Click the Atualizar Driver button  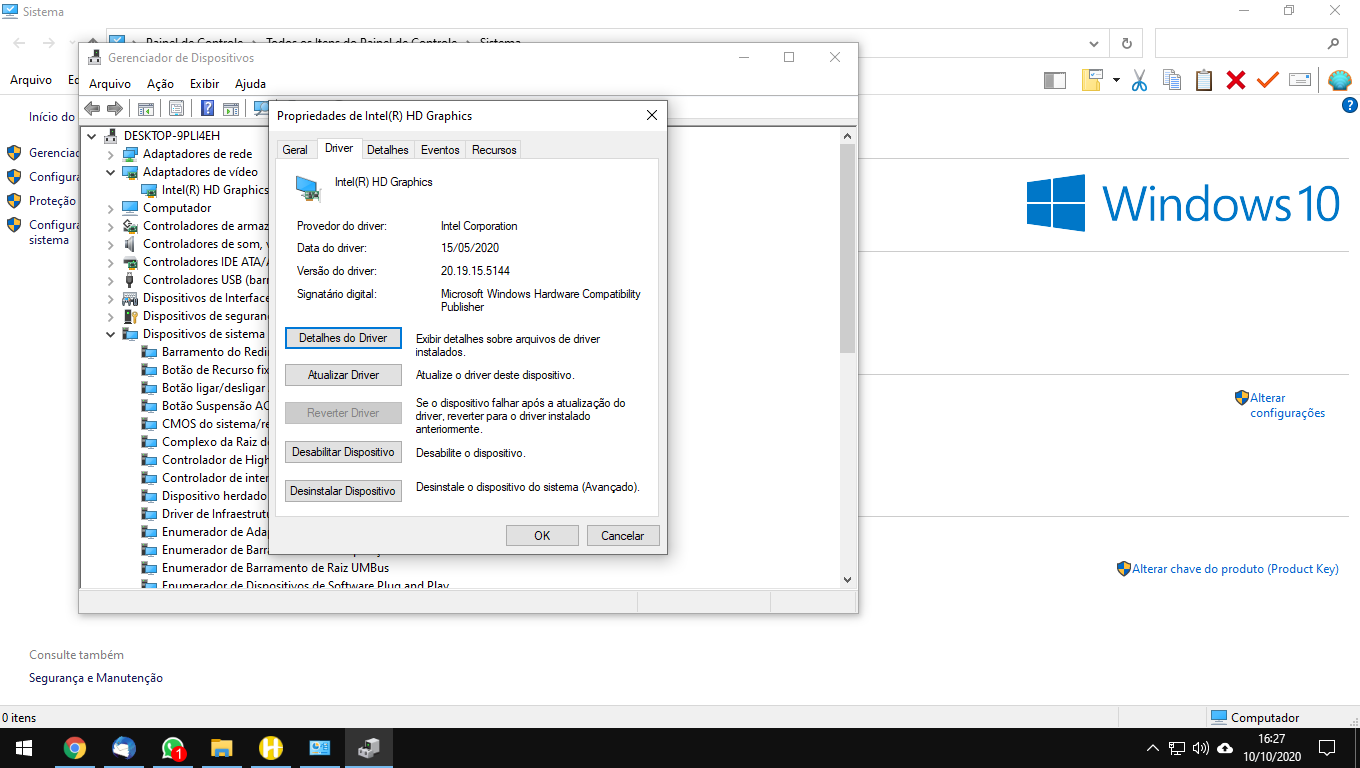(x=343, y=375)
